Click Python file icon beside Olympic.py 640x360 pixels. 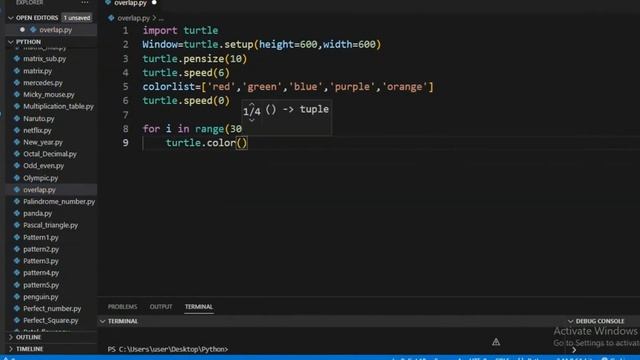17,178
